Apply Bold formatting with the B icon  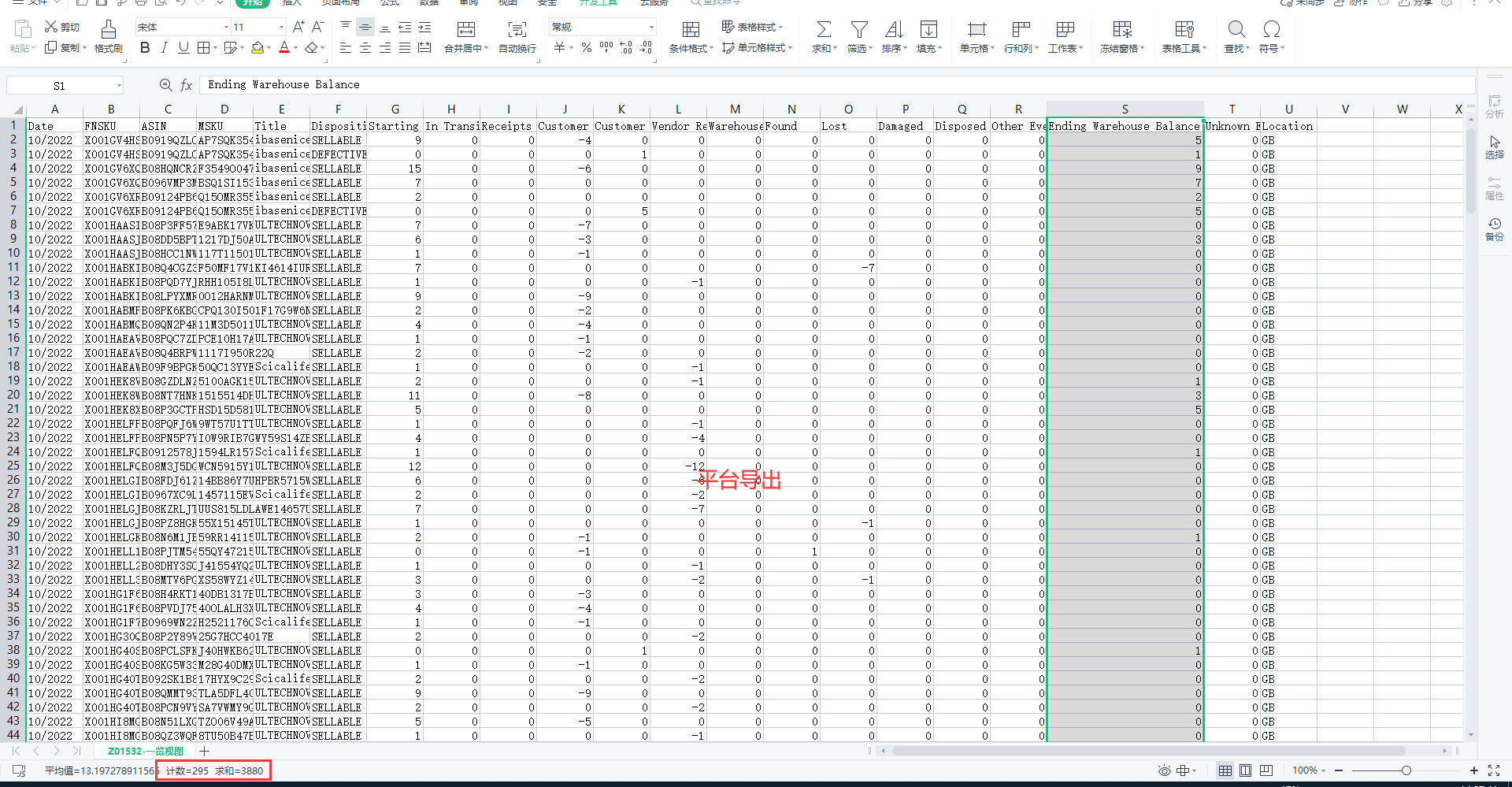point(145,48)
